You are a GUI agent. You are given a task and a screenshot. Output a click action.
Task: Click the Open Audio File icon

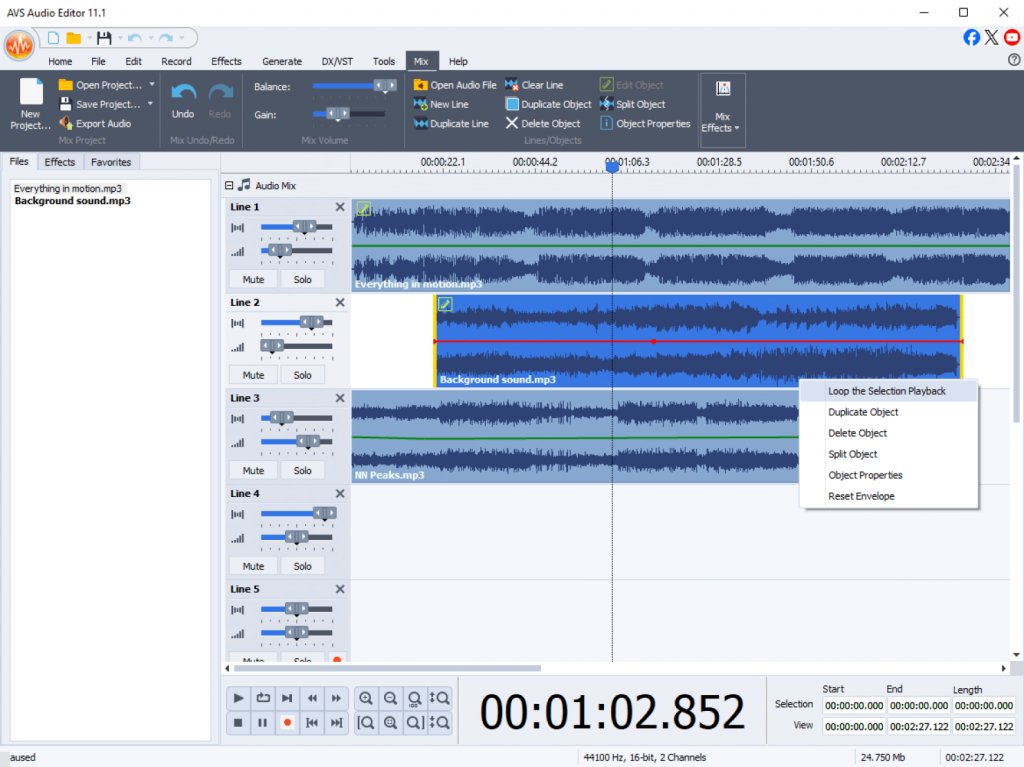coord(421,85)
